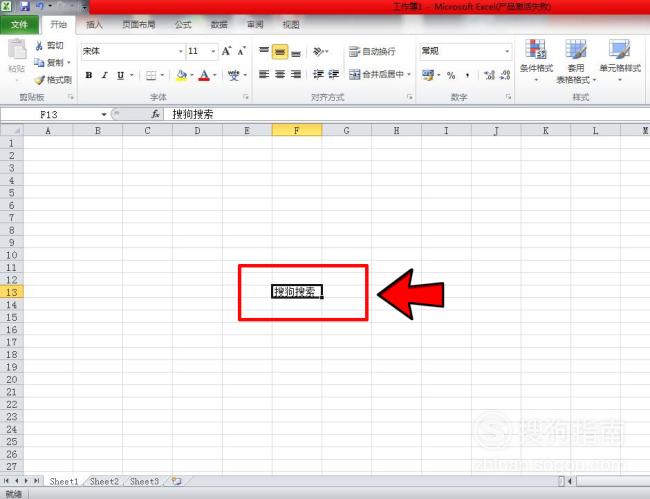Click accounting number format icon
650x499 pixels.
pyautogui.click(x=427, y=75)
